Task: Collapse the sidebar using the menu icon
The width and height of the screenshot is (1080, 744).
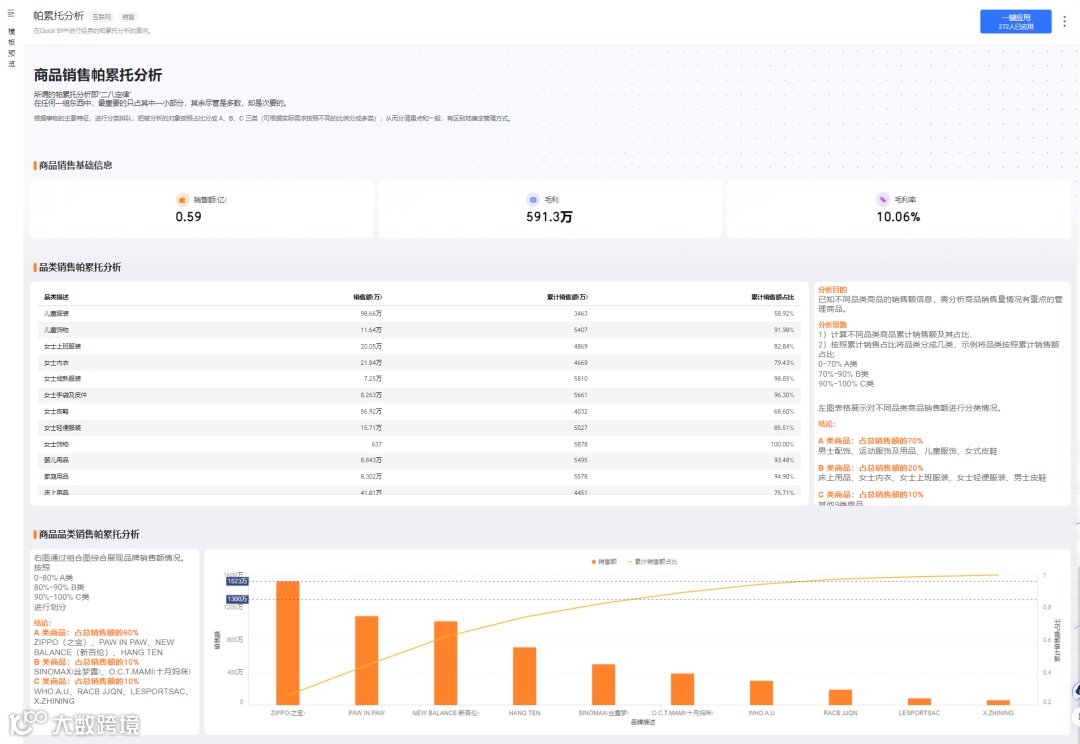Action: (x=11, y=13)
